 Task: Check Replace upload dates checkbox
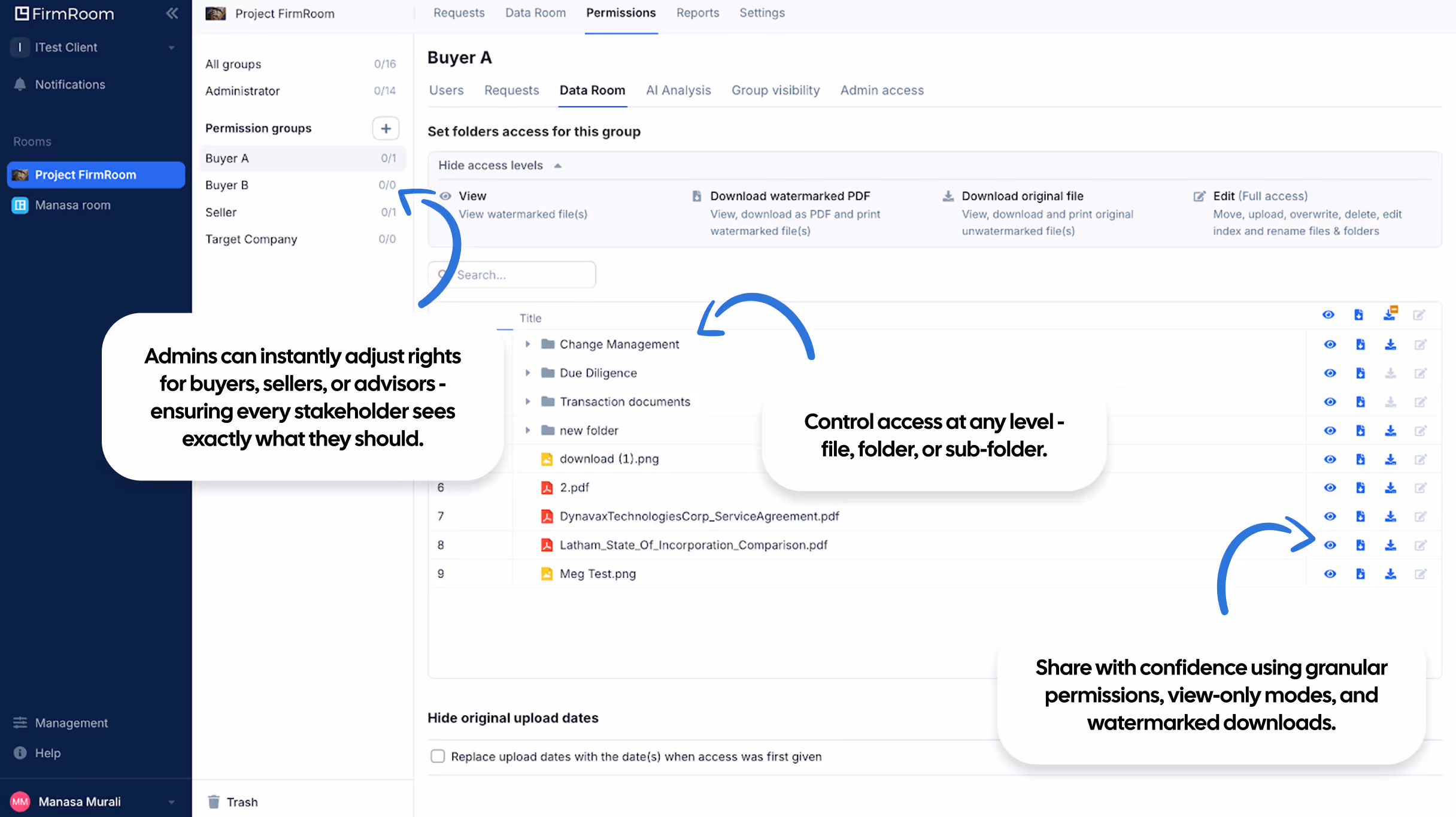tap(438, 756)
